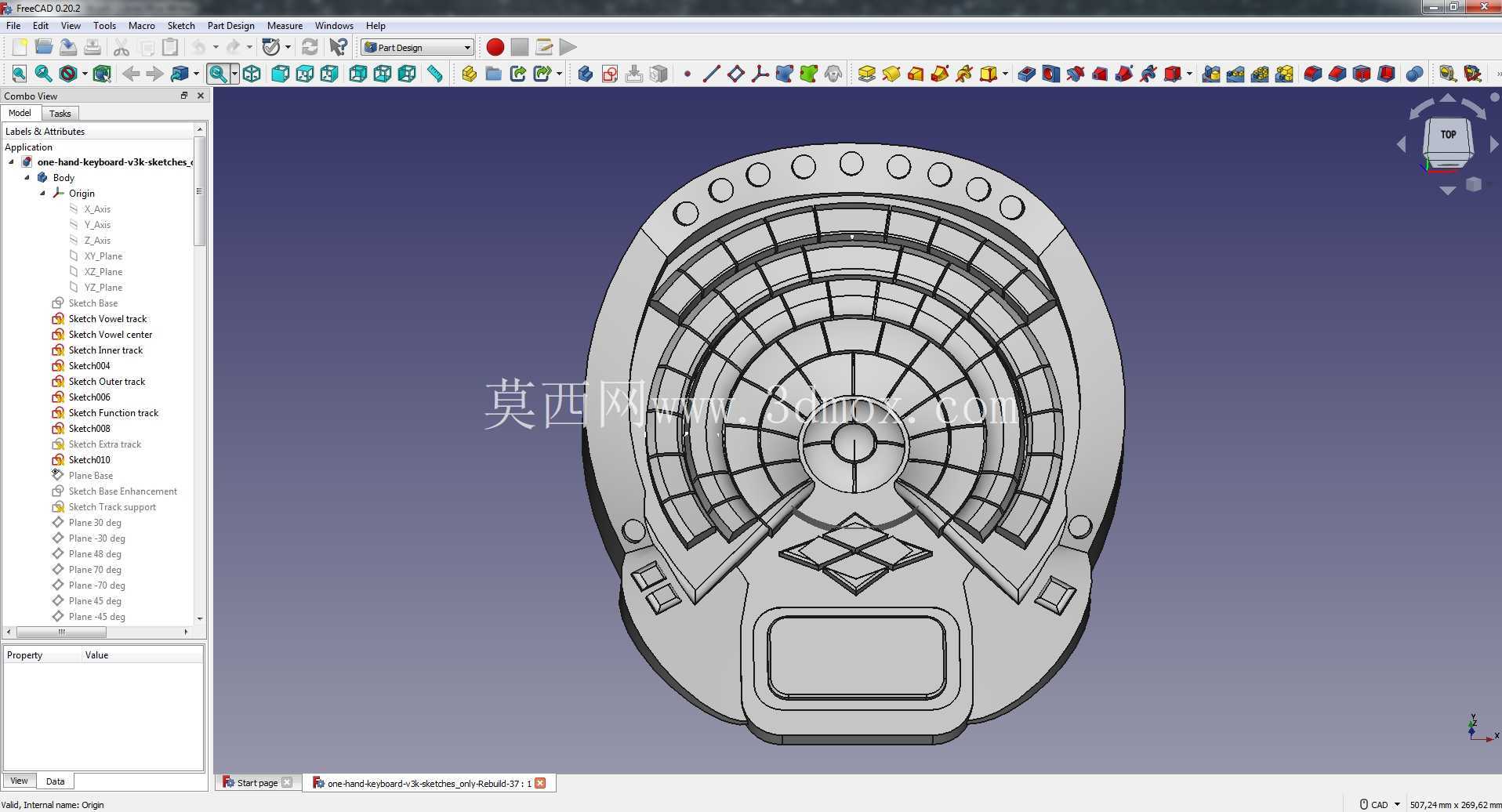Select the Additive Loft tool

coord(915,74)
